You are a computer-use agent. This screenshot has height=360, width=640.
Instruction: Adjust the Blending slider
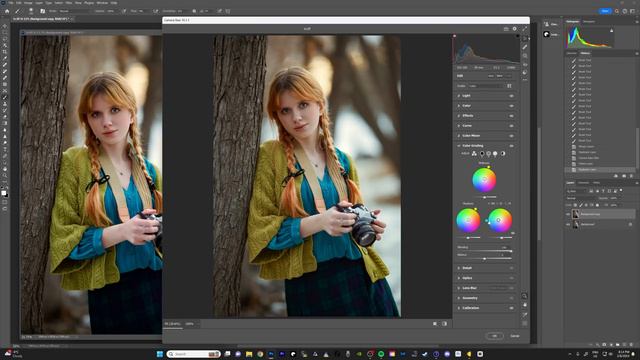pyautogui.click(x=484, y=251)
